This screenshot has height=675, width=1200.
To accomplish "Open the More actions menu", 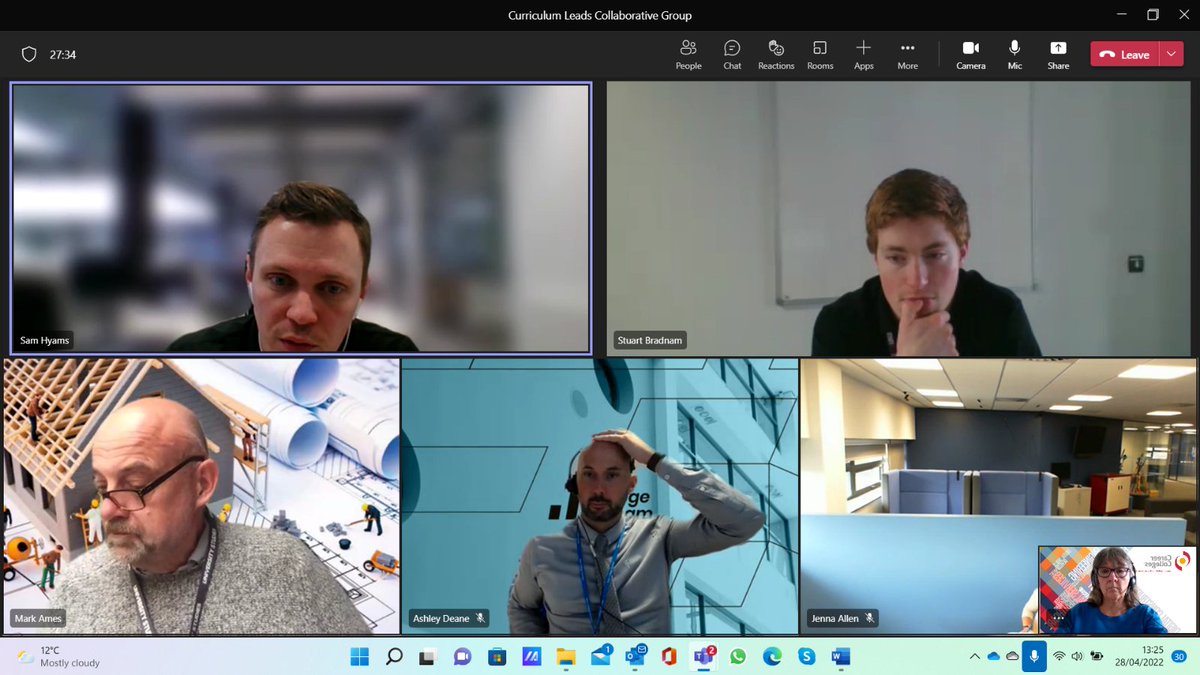I will point(907,54).
